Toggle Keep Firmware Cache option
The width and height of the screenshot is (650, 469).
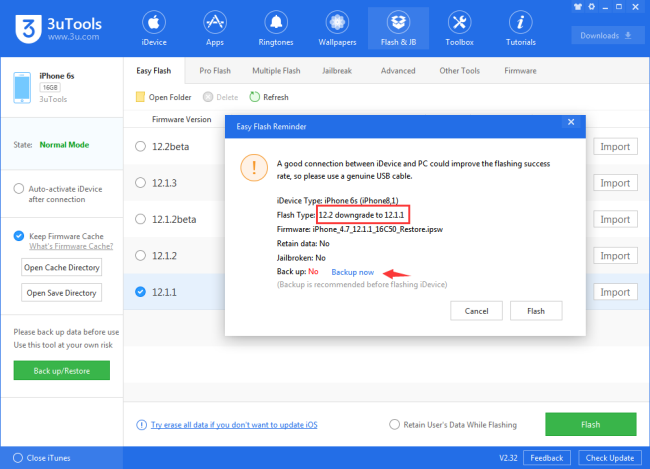(19, 236)
